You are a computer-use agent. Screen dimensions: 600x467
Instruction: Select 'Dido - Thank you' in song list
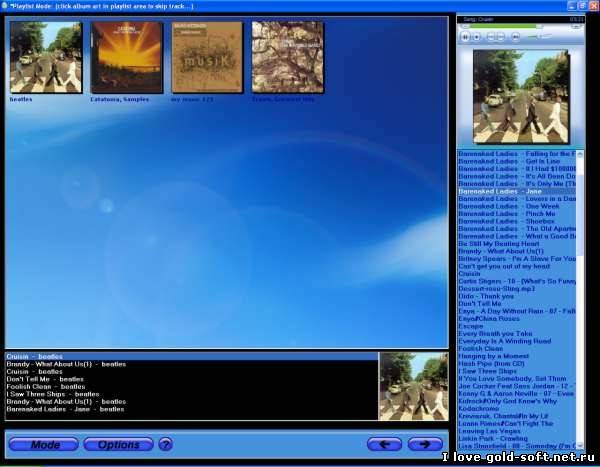click(x=517, y=296)
